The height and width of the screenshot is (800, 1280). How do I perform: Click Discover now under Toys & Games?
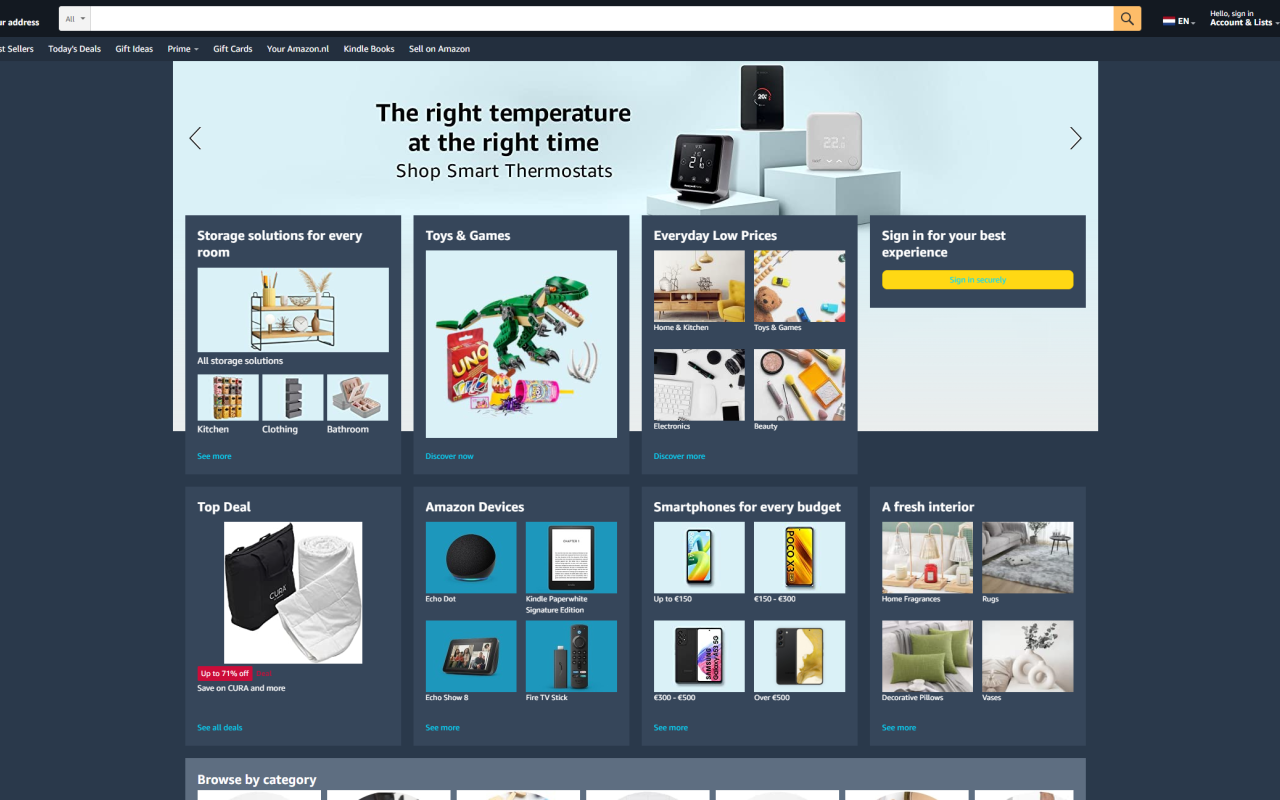pyautogui.click(x=449, y=456)
